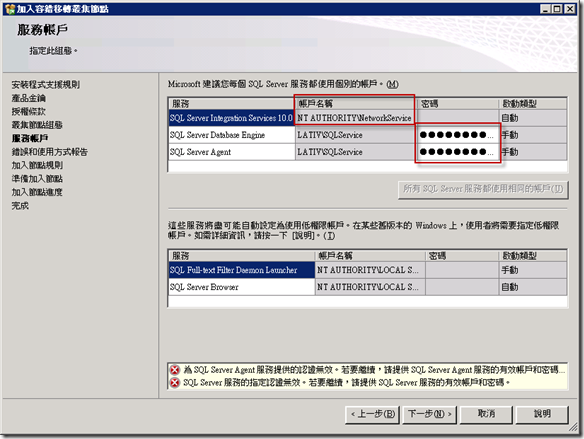Click the 上一步(B) back button
The height and width of the screenshot is (439, 584).
pos(372,414)
